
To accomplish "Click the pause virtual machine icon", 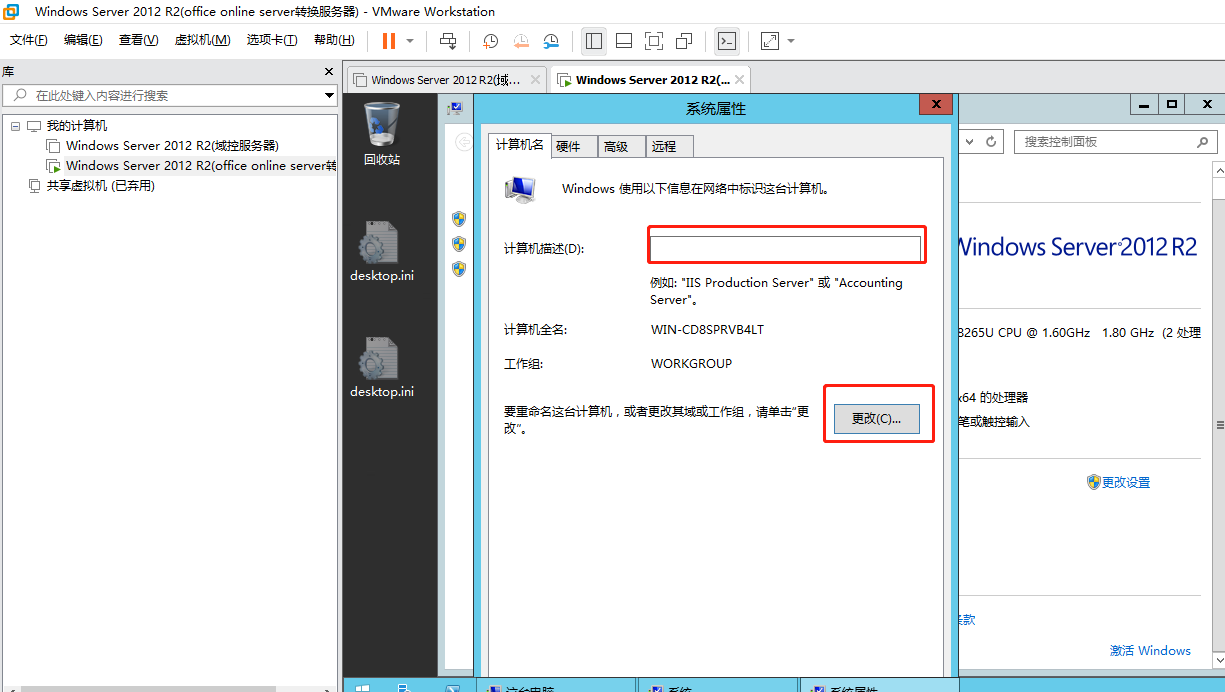I will point(388,41).
